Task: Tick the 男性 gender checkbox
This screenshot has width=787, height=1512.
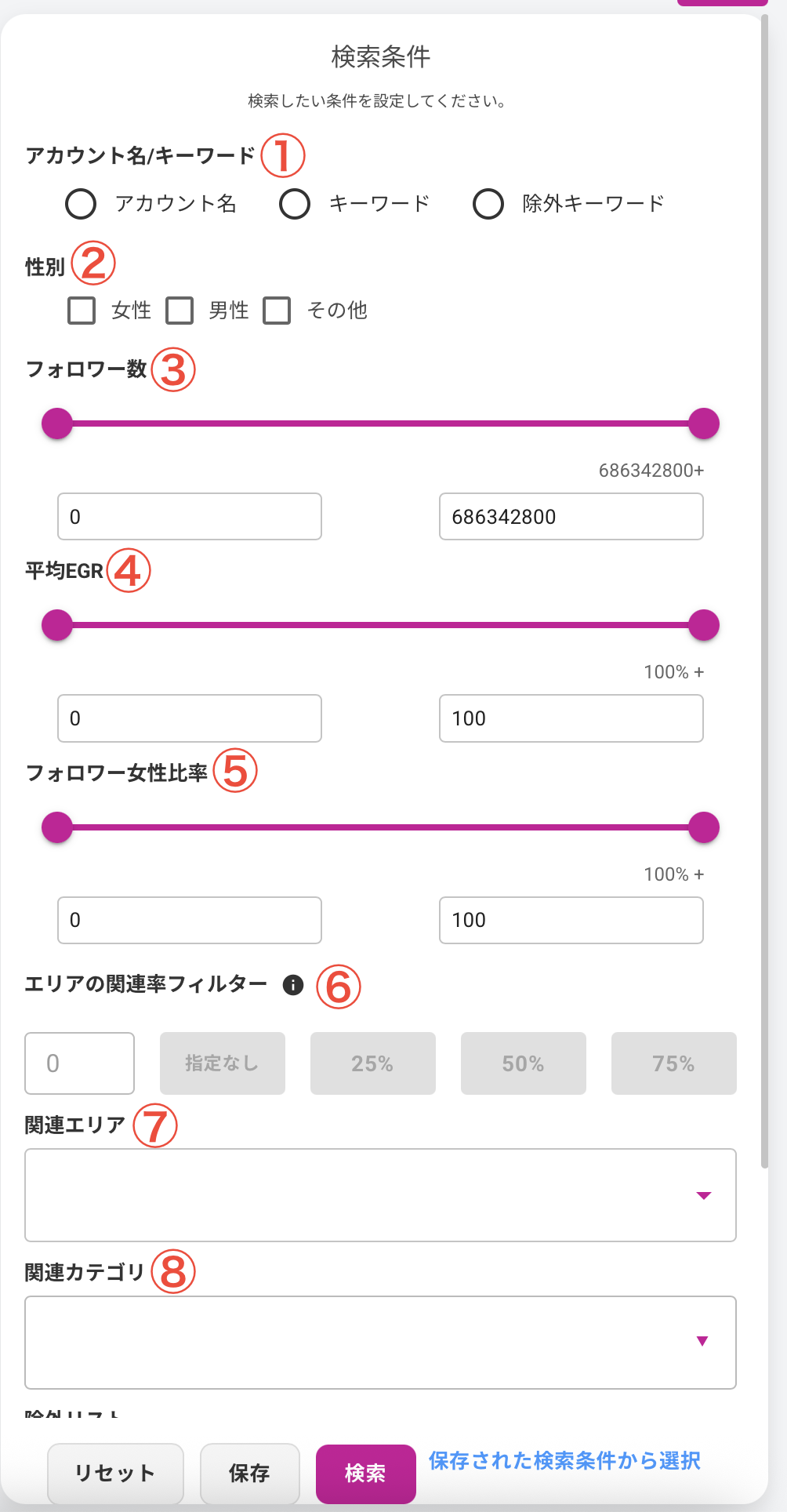Action: (180, 311)
